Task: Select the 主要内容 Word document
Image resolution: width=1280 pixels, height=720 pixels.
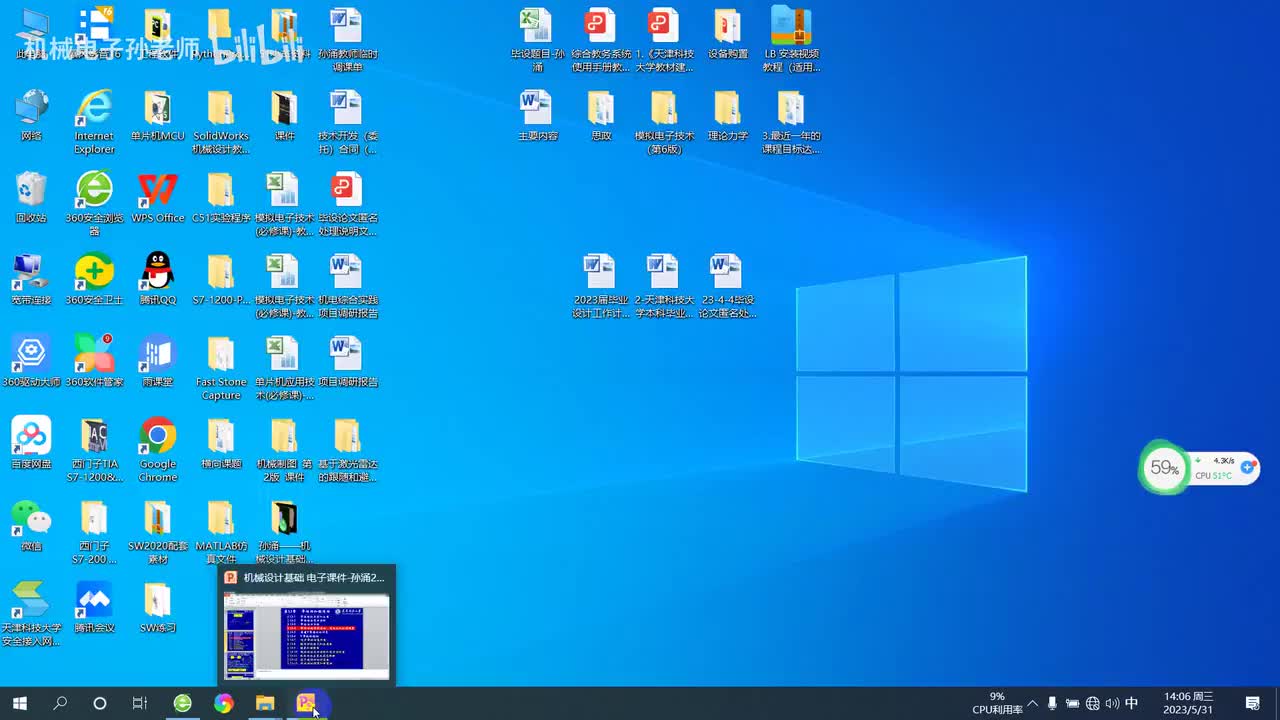Action: (x=537, y=116)
